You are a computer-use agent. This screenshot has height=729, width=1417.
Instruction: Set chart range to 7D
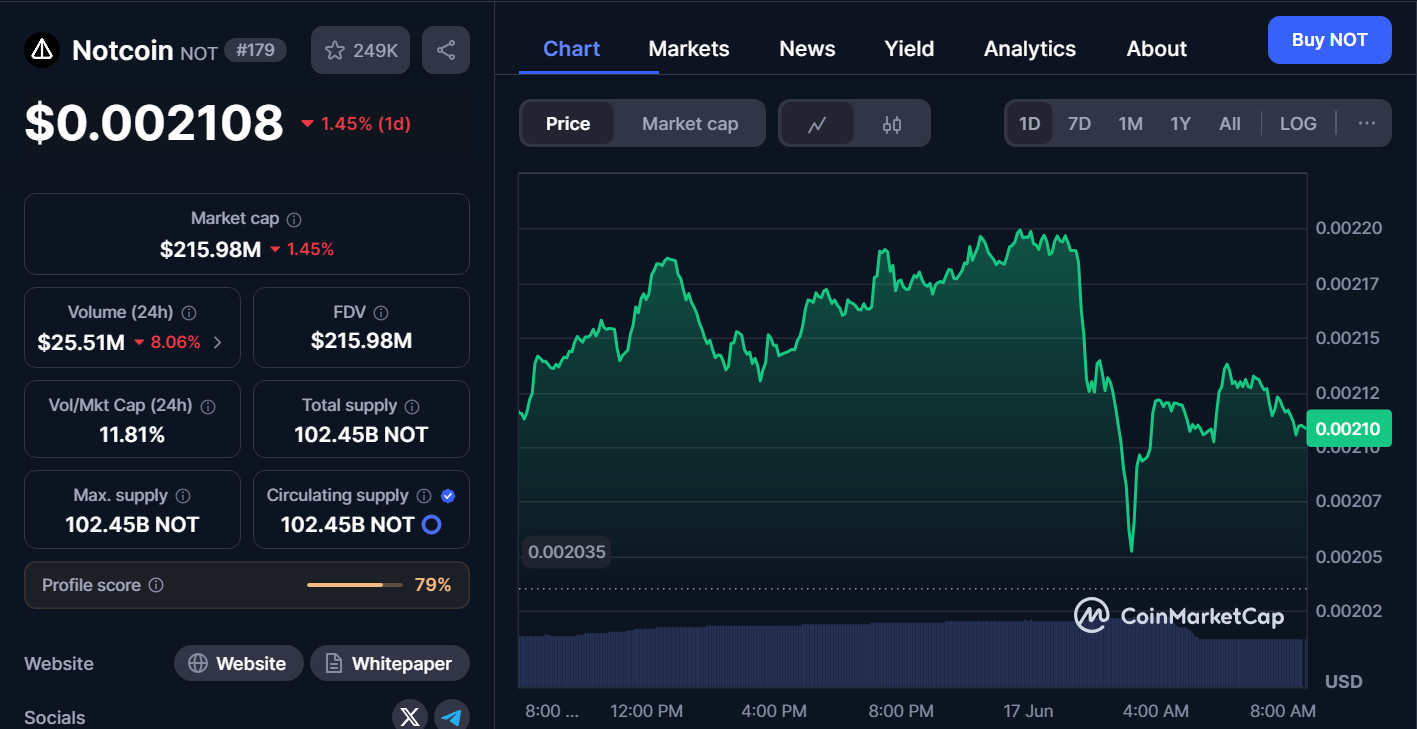1079,124
